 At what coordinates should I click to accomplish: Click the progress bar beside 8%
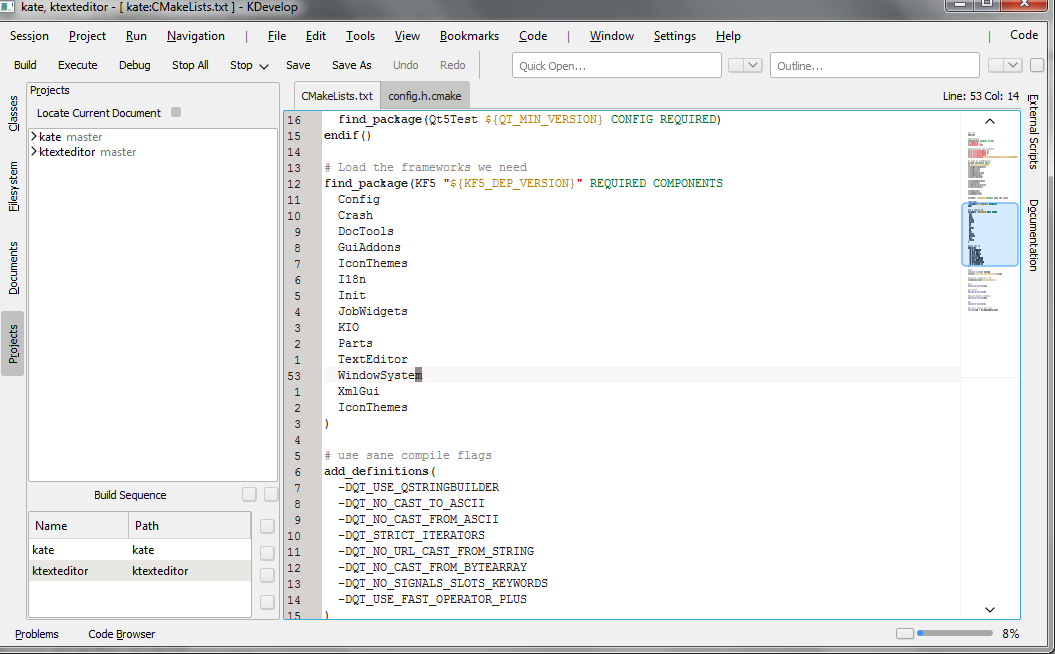tap(955, 633)
